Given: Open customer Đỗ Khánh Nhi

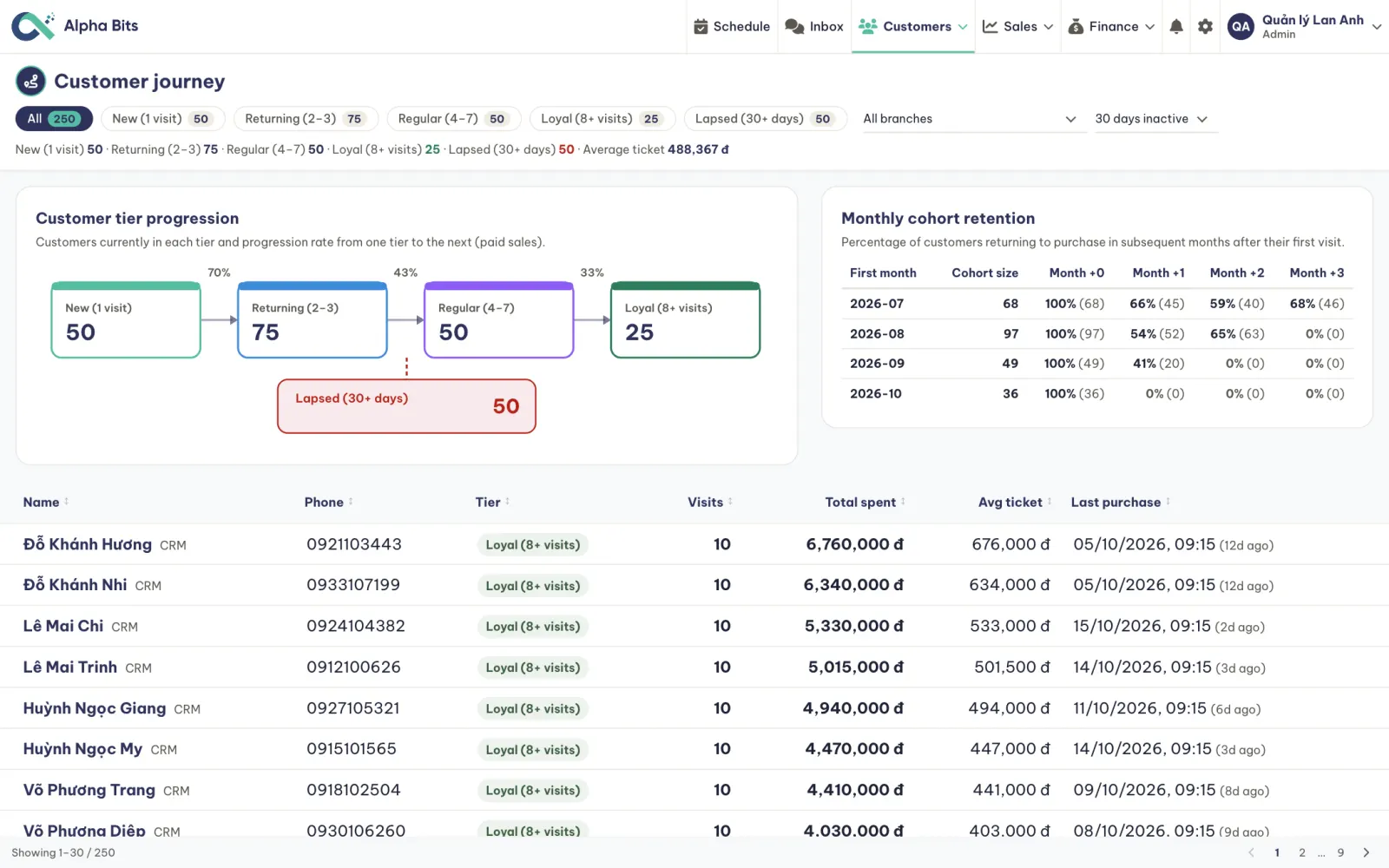Looking at the screenshot, I should click(76, 585).
